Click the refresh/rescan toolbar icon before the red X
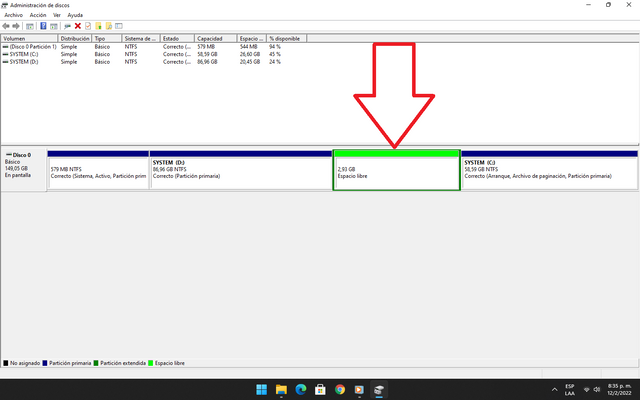The image size is (640, 400). pos(67,26)
